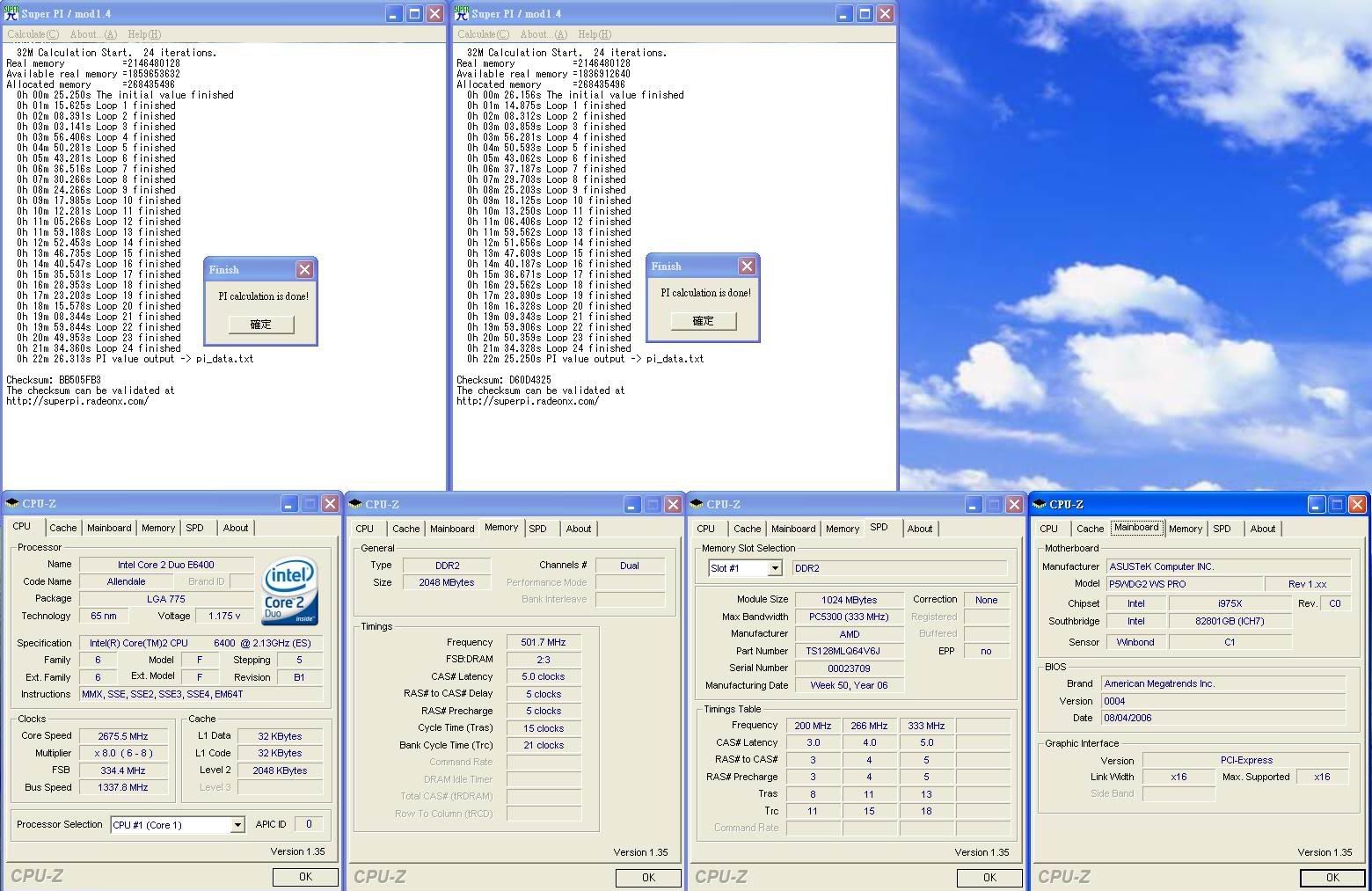Image resolution: width=1372 pixels, height=891 pixels.
Task: Close the CPU-Z Memory window
Action: pyautogui.click(x=673, y=504)
